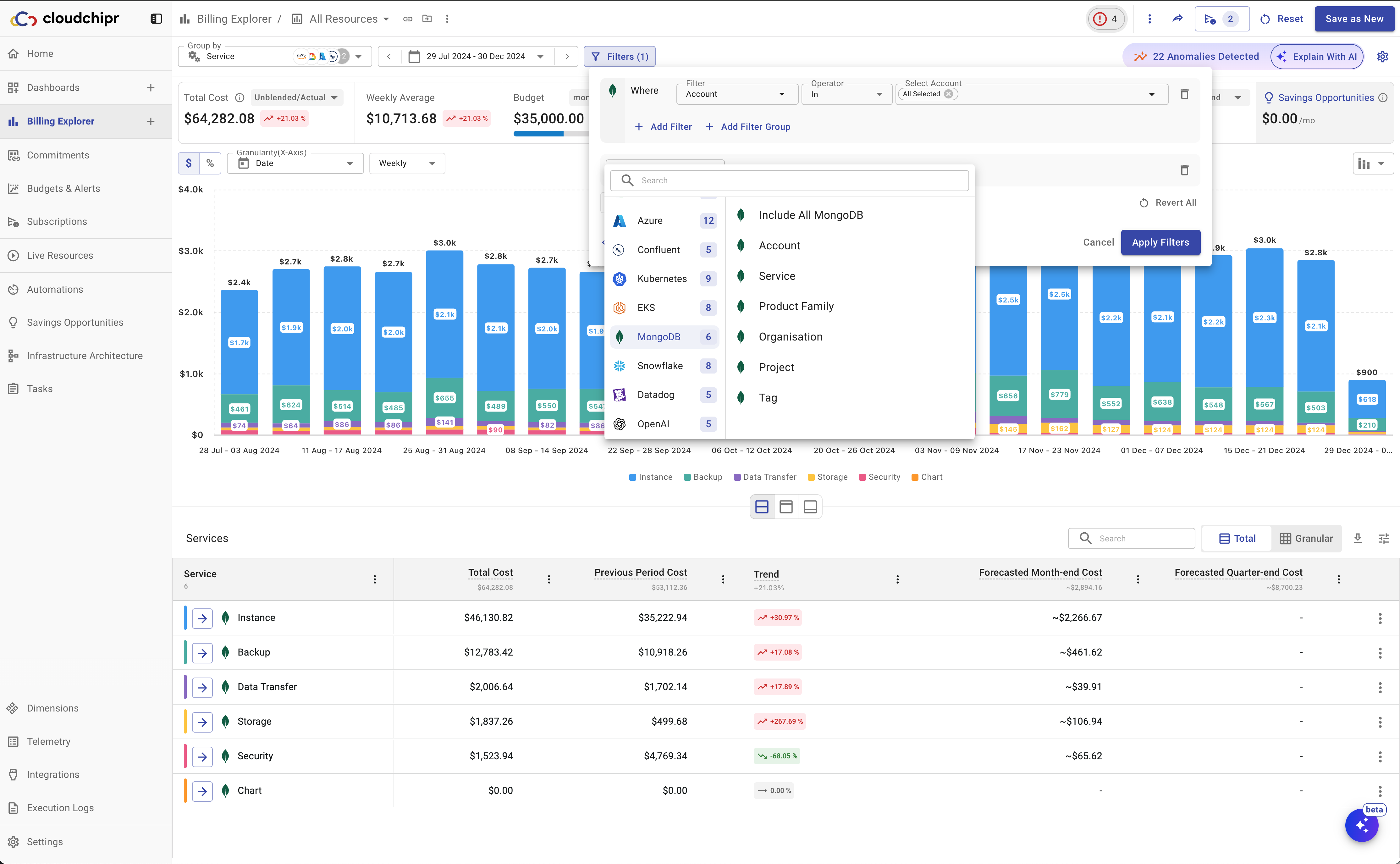Click the share arrow icon
This screenshot has height=864, width=1400.
click(1177, 19)
